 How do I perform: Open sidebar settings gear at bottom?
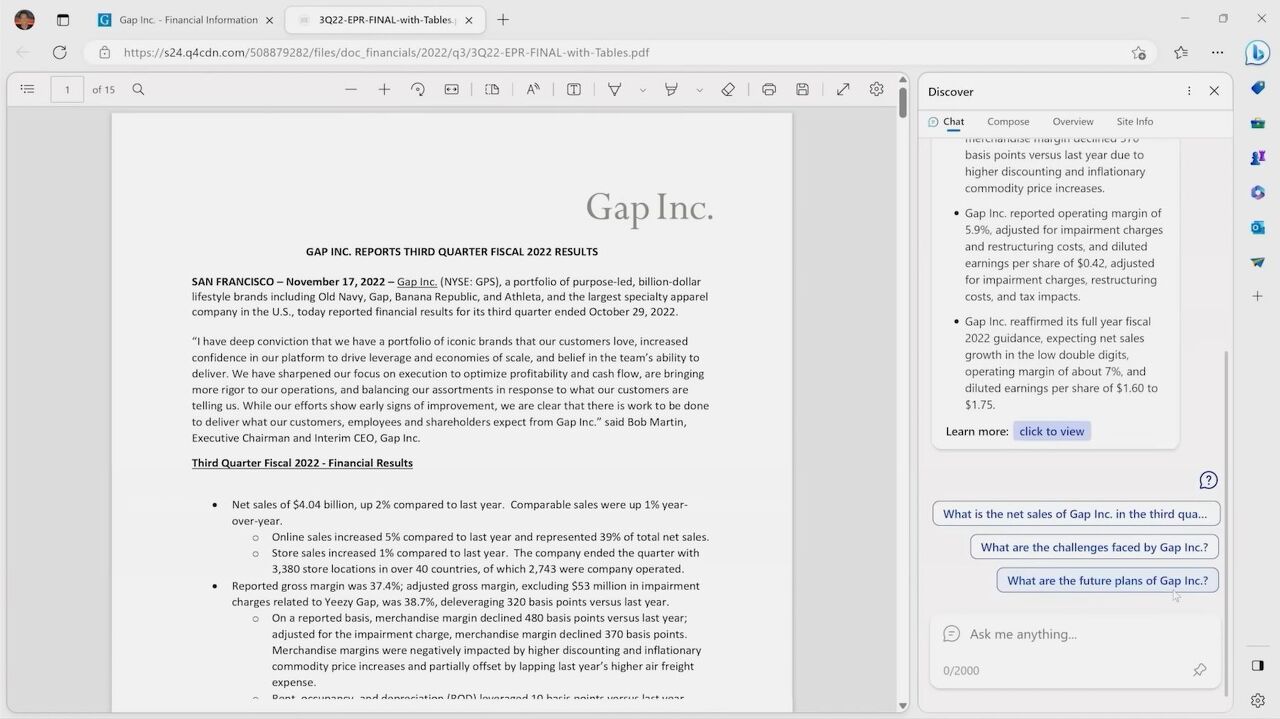click(1258, 700)
